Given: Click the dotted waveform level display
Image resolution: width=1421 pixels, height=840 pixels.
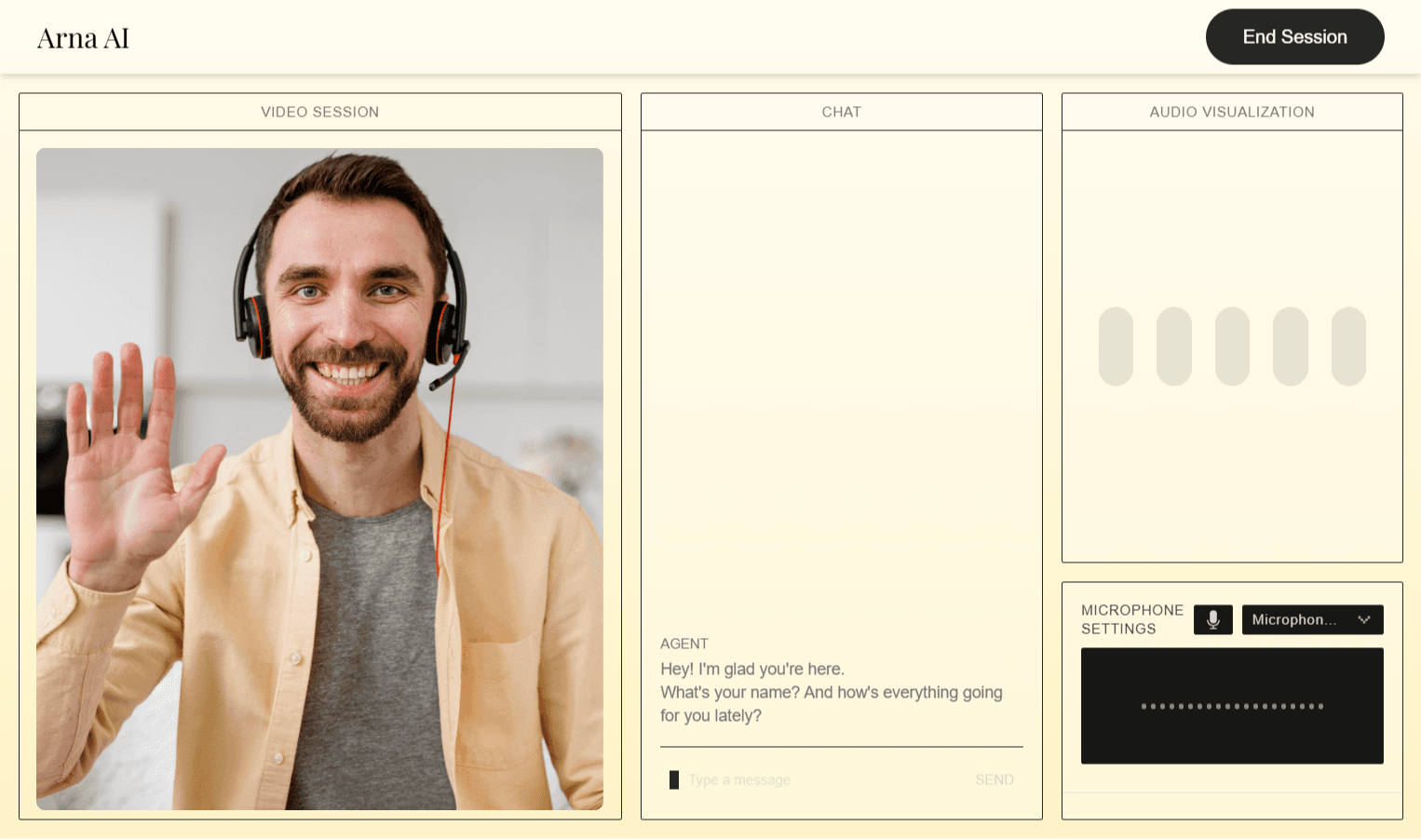Looking at the screenshot, I should coord(1232,706).
